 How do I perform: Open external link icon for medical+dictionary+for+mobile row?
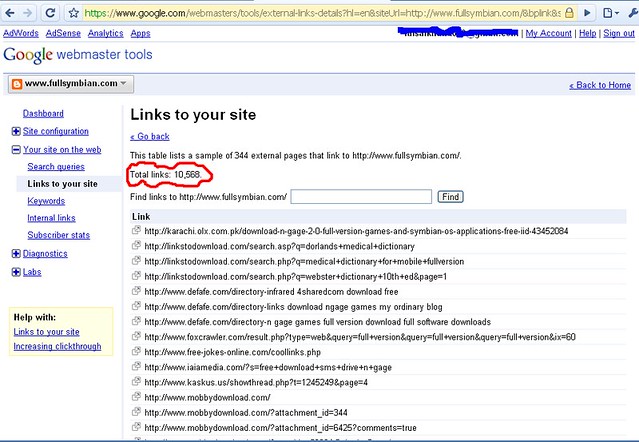coord(136,260)
